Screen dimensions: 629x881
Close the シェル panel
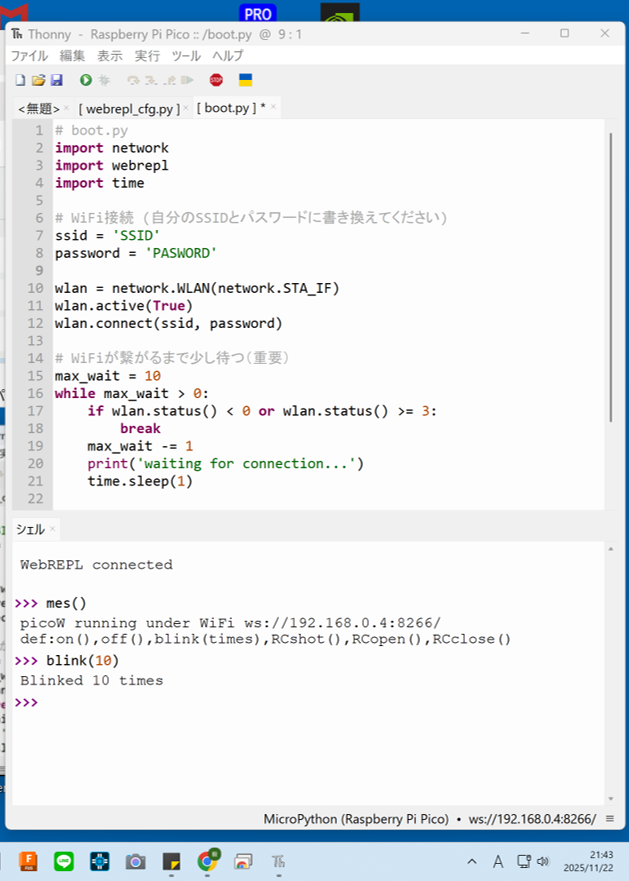pos(52,529)
